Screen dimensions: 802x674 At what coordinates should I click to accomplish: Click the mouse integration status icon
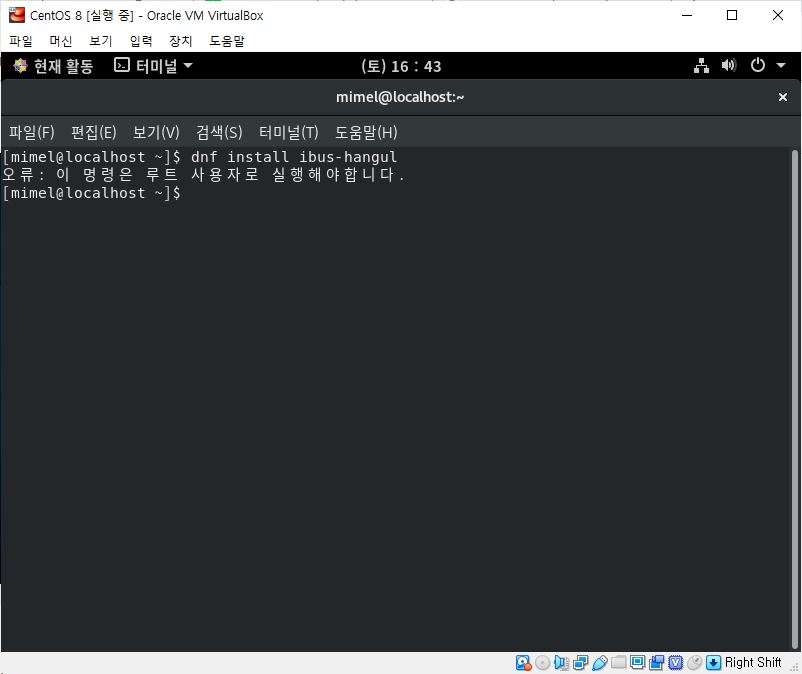click(694, 663)
